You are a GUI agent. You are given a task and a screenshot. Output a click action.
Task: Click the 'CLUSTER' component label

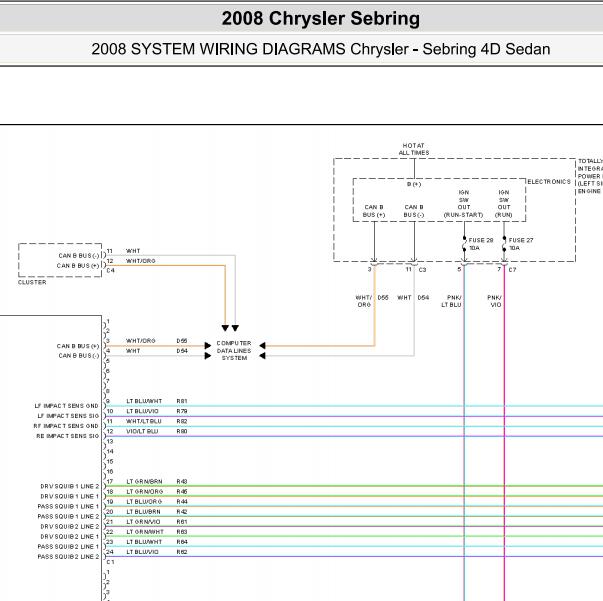(32, 282)
